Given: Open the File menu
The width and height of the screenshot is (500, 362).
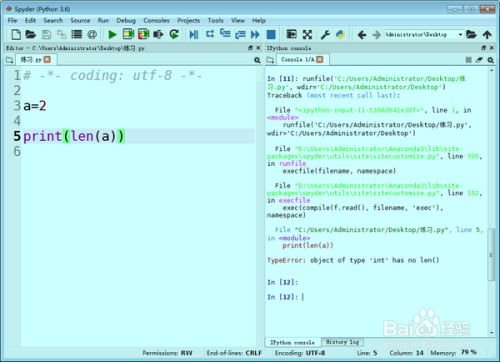Looking at the screenshot, I should point(12,20).
